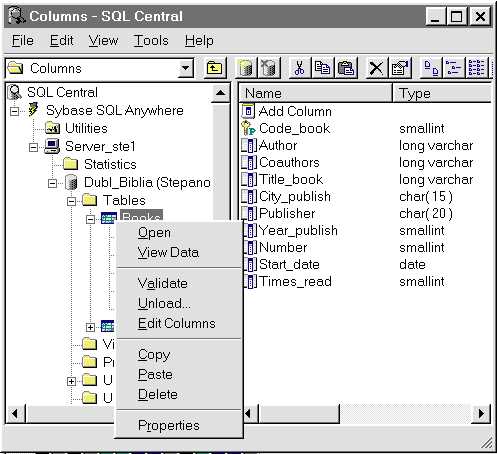Click the Server_ste1 computer icon
The width and height of the screenshot is (497, 454).
tap(52, 146)
